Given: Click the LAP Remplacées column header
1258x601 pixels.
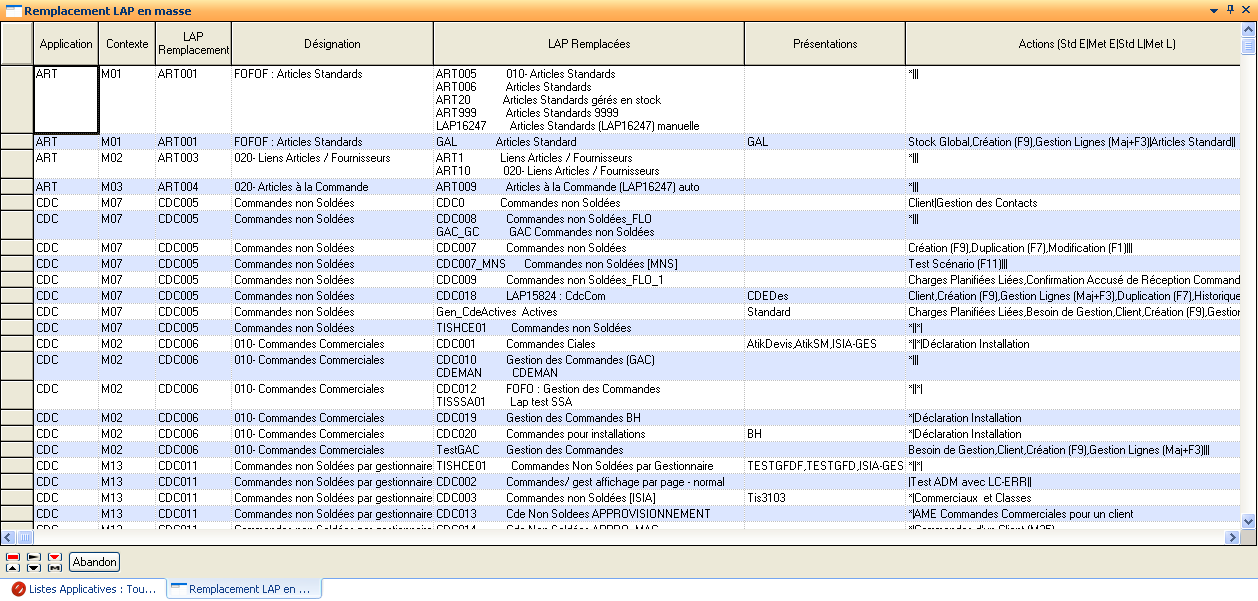Looking at the screenshot, I should pos(588,44).
